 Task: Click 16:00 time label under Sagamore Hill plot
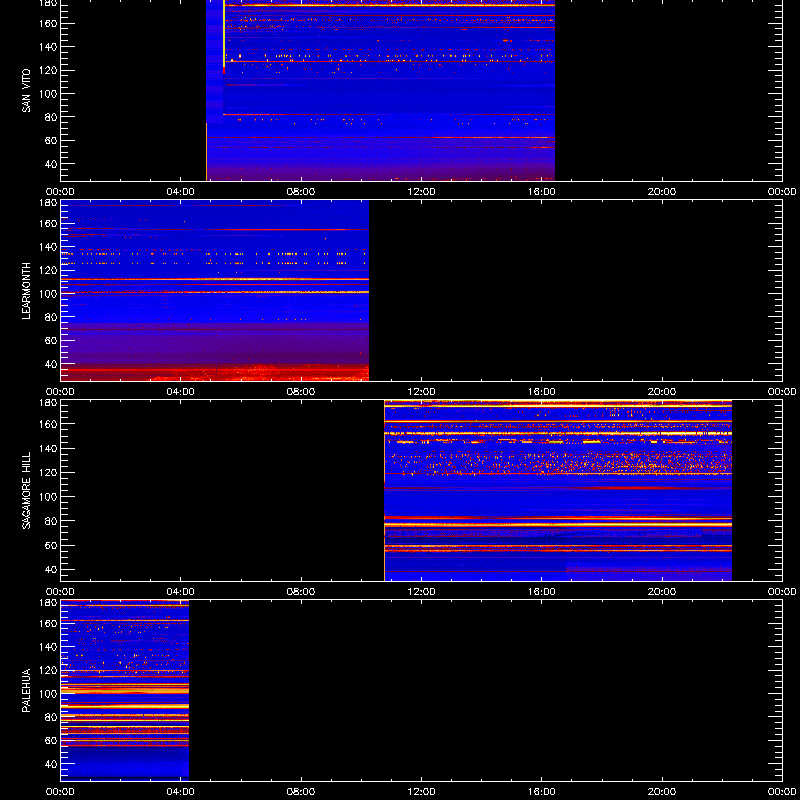pos(542,592)
